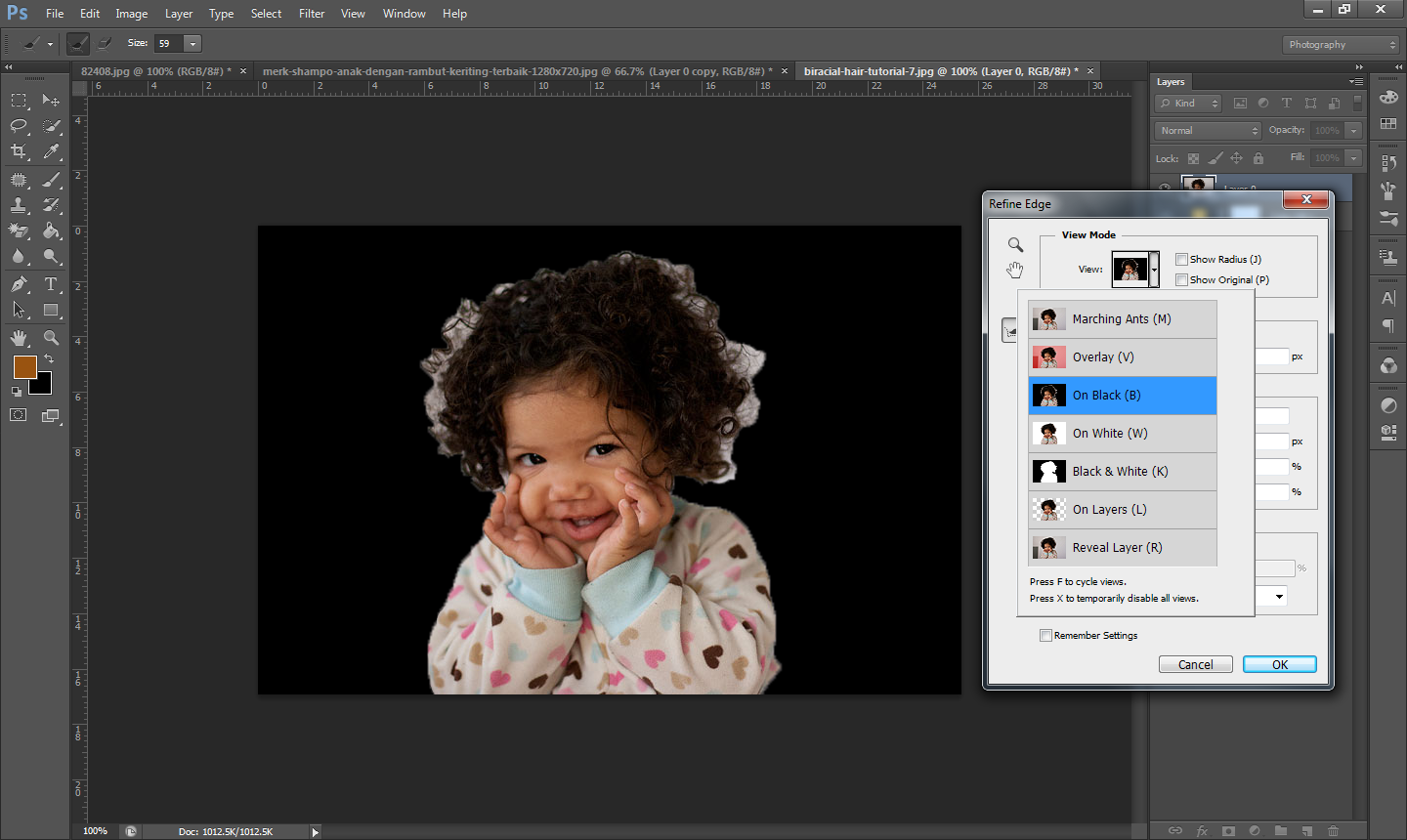Switch to the 82408.jpg document tab
Image resolution: width=1407 pixels, height=840 pixels.
coord(156,70)
